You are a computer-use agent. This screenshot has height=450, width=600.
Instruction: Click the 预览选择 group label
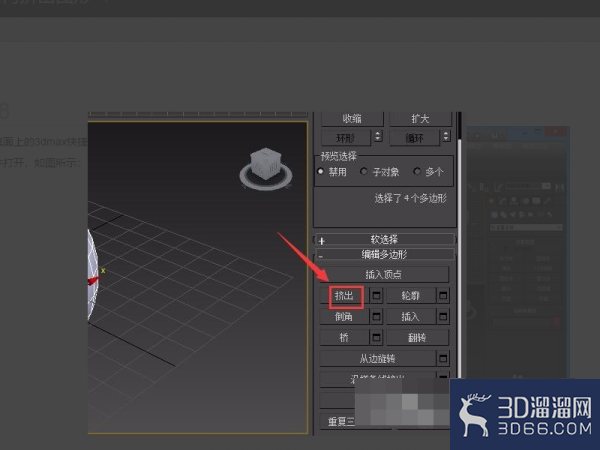click(339, 156)
